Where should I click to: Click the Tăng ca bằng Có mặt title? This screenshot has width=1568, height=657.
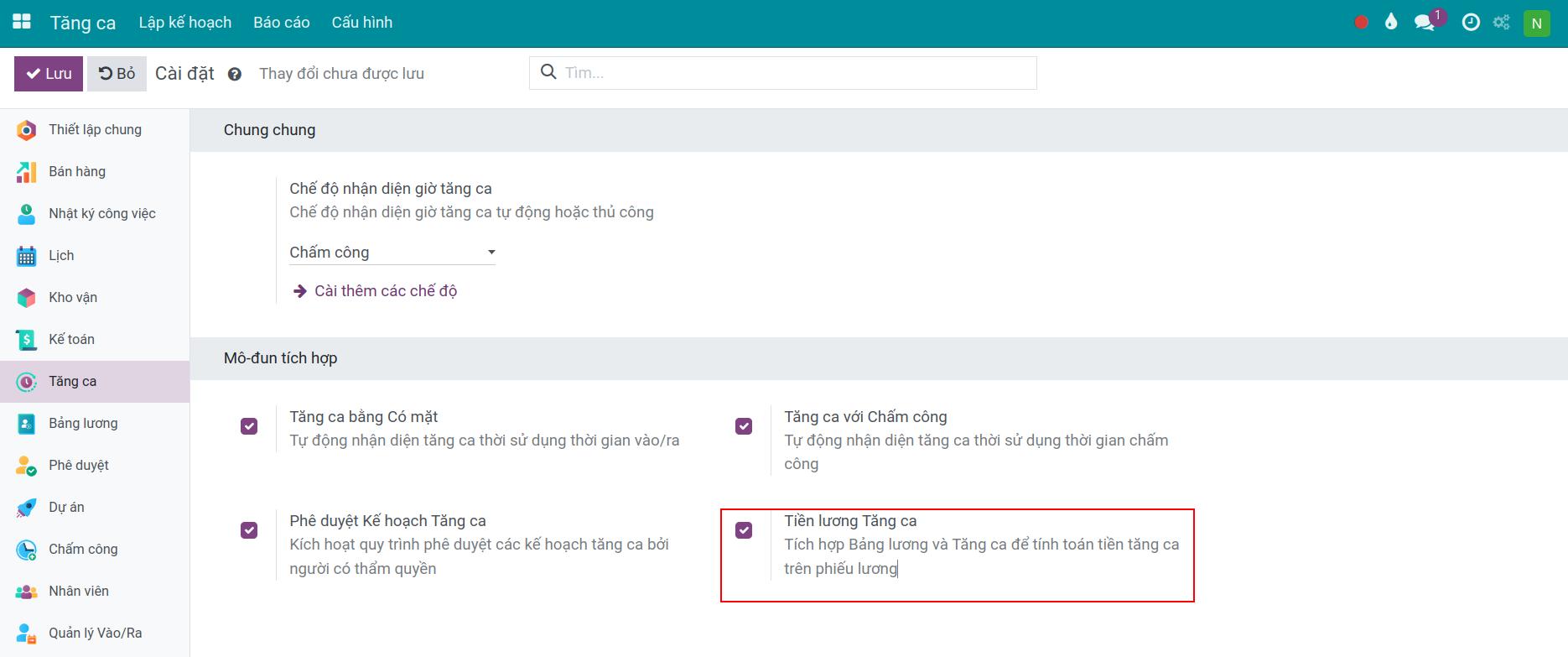pos(364,417)
